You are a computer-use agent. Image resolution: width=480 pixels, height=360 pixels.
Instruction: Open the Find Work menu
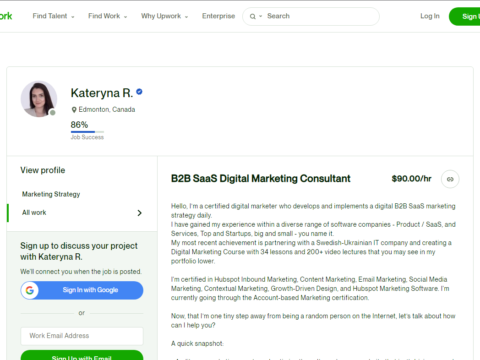coord(107,16)
